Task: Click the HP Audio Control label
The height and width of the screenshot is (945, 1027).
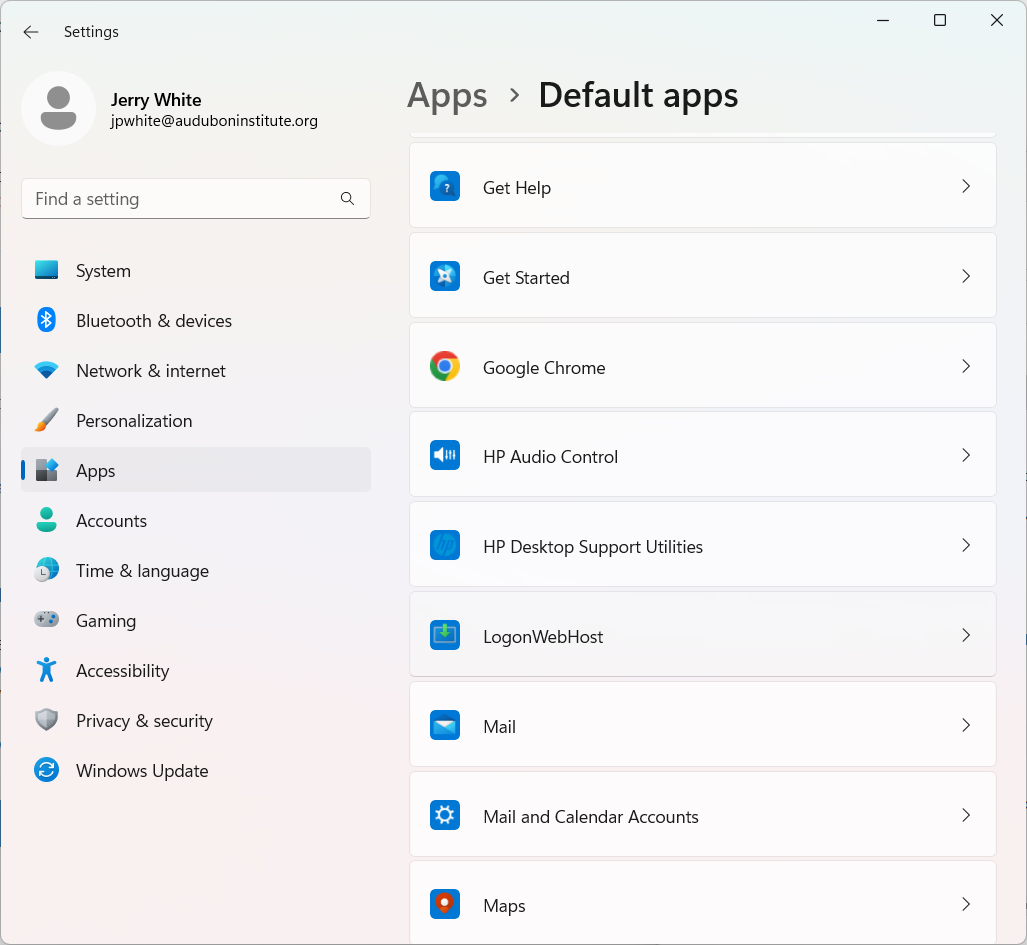Action: [x=550, y=457]
